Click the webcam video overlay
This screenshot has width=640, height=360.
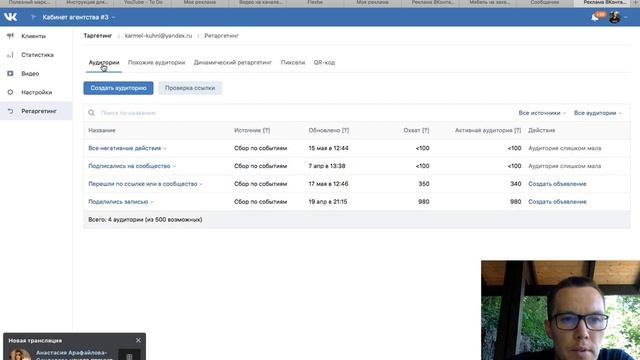(x=560, y=310)
